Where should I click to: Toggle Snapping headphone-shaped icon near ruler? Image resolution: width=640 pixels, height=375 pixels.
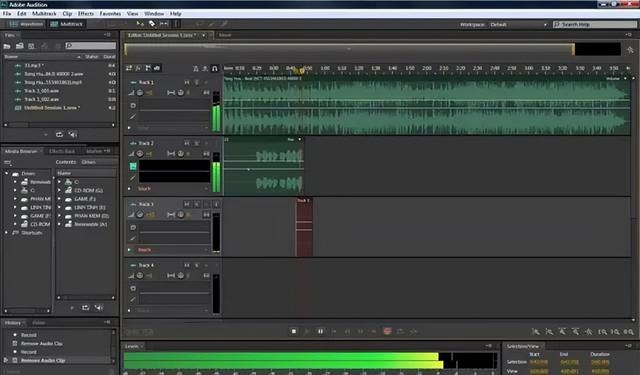(214, 68)
